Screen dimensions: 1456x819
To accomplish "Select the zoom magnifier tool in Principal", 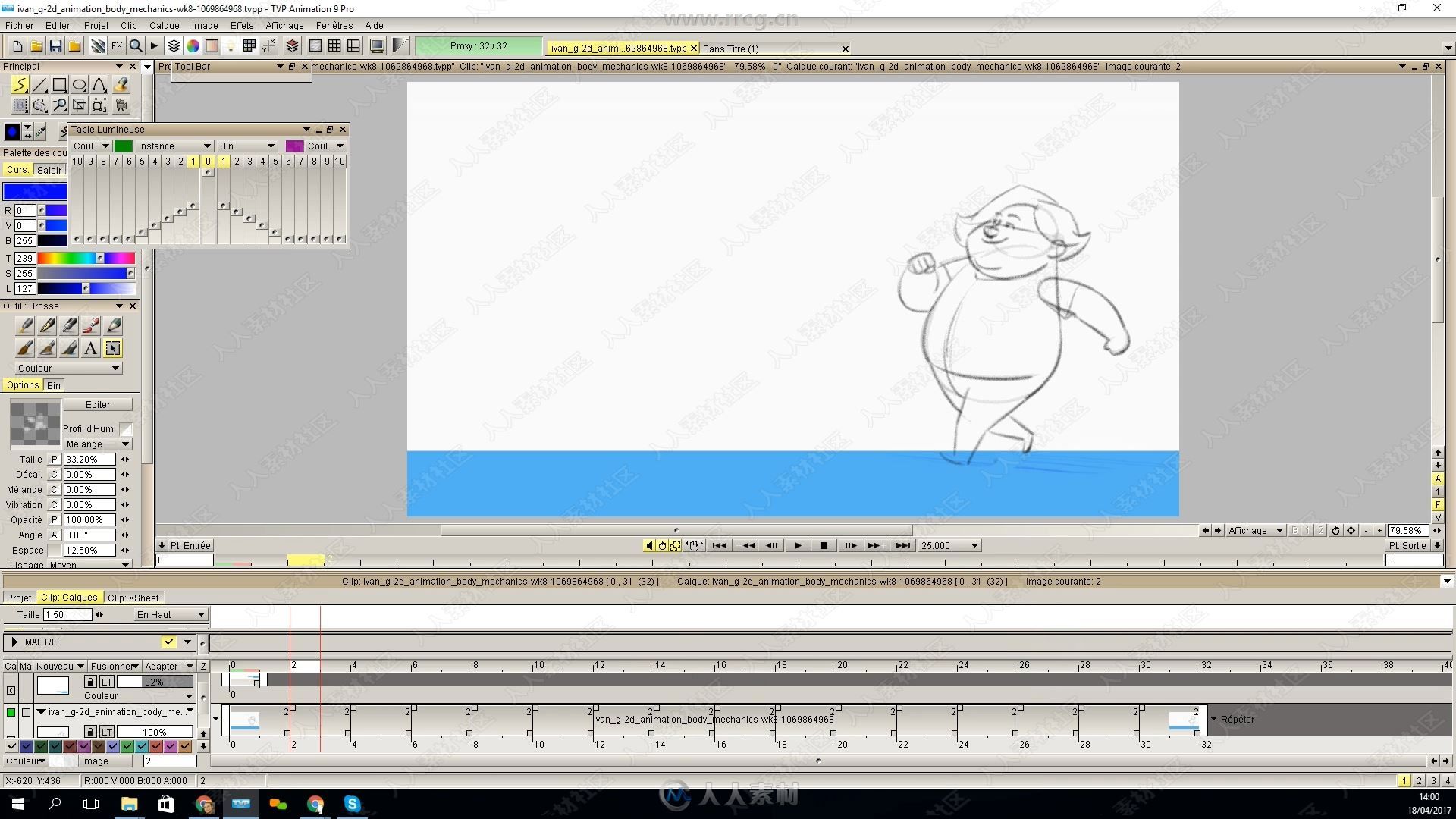I will (60, 105).
